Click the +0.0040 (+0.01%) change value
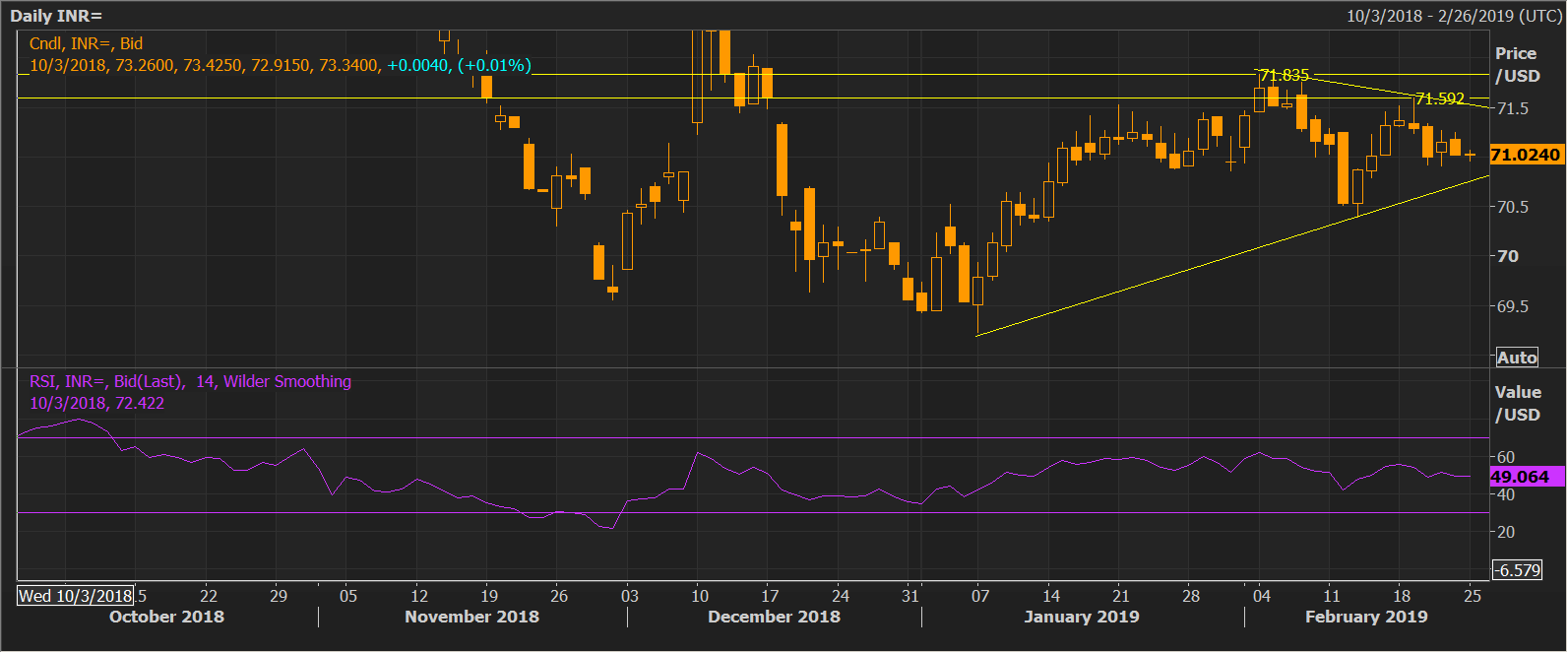The image size is (1568, 653). (459, 65)
